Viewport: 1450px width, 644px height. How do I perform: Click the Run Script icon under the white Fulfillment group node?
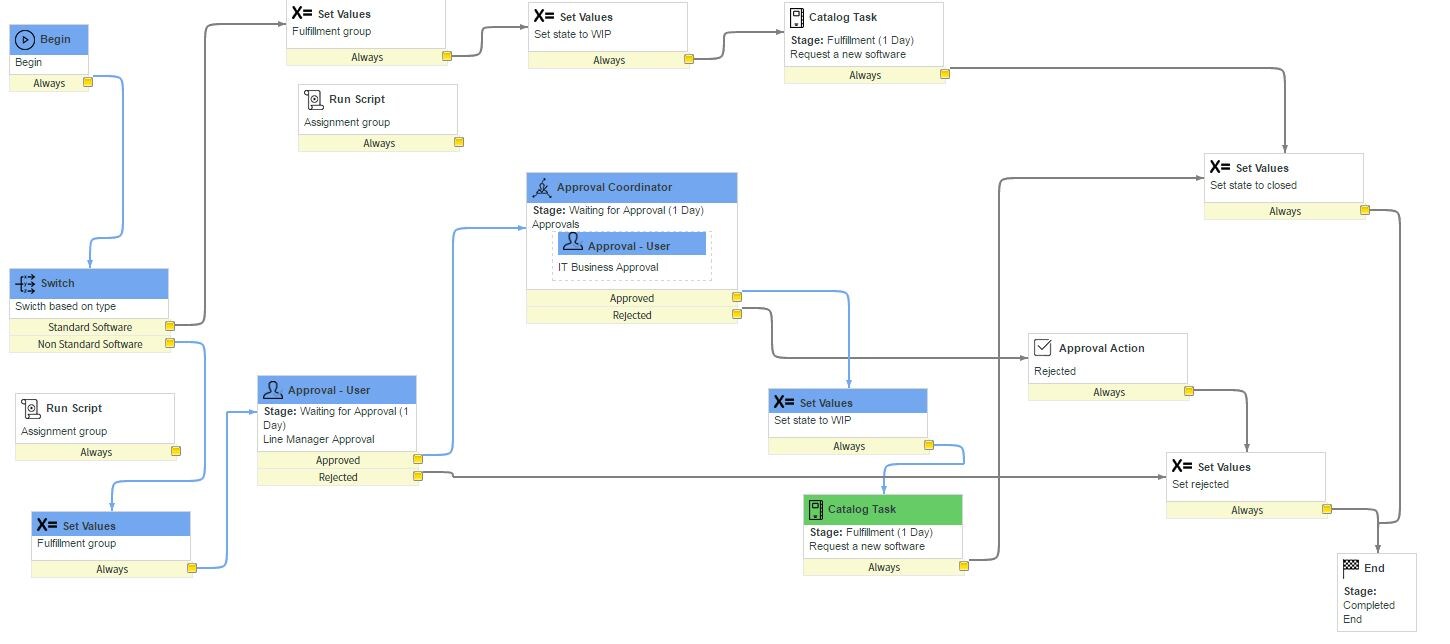314,99
